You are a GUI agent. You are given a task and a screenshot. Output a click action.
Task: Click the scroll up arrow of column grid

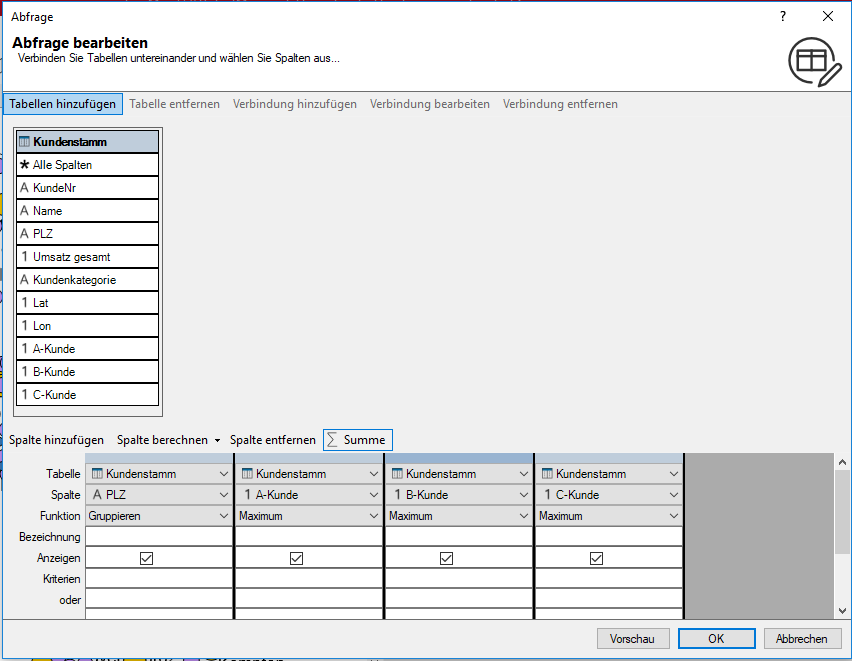pyautogui.click(x=842, y=462)
